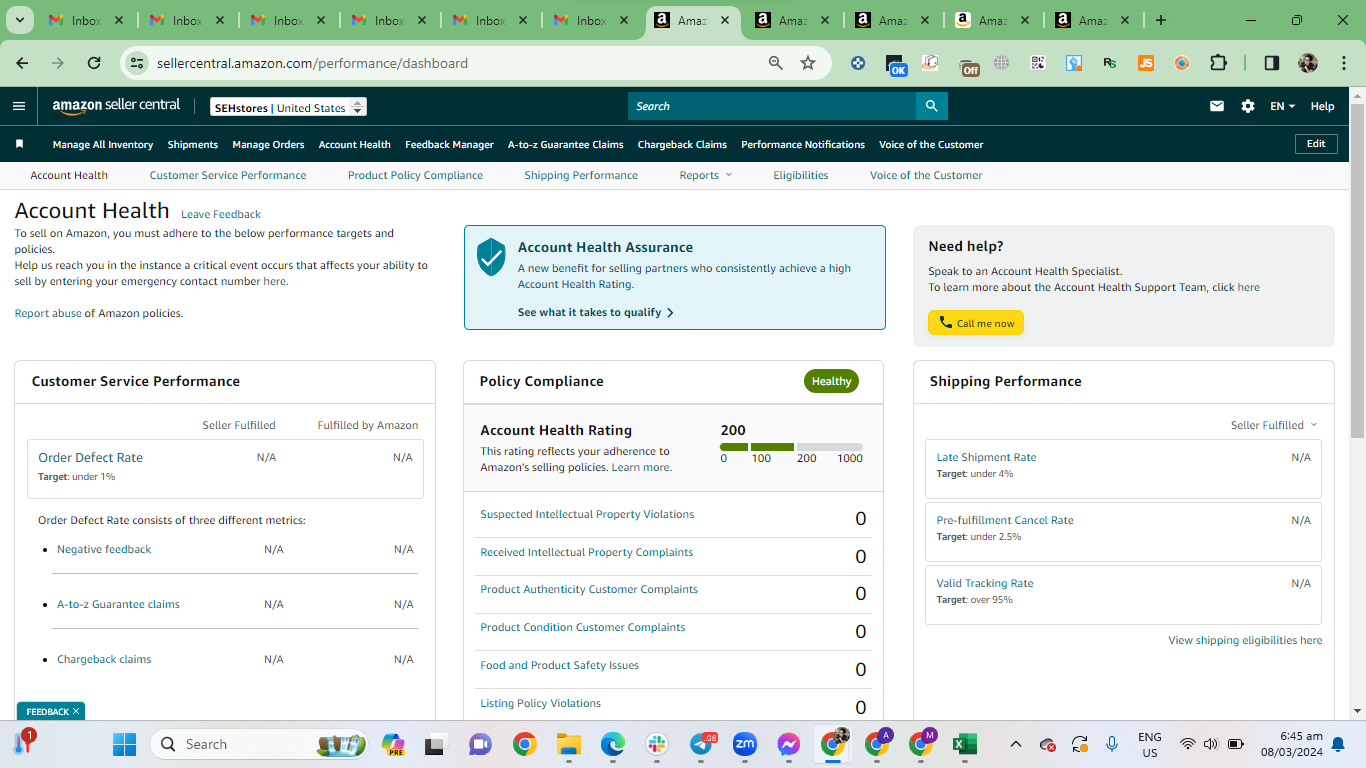Open Seller Central settings gear

[x=1248, y=106]
